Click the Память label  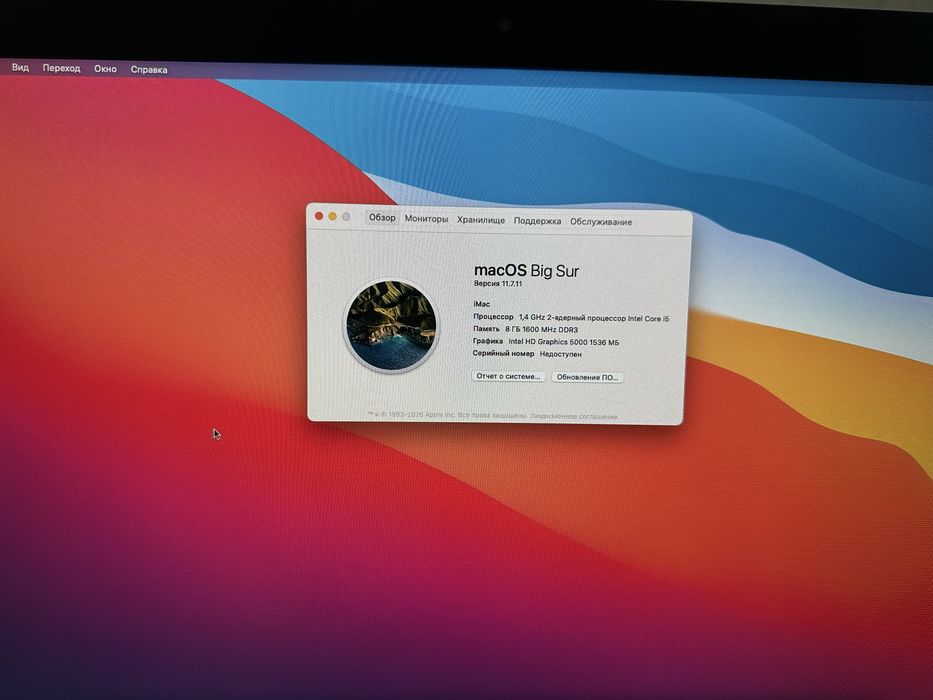point(486,329)
